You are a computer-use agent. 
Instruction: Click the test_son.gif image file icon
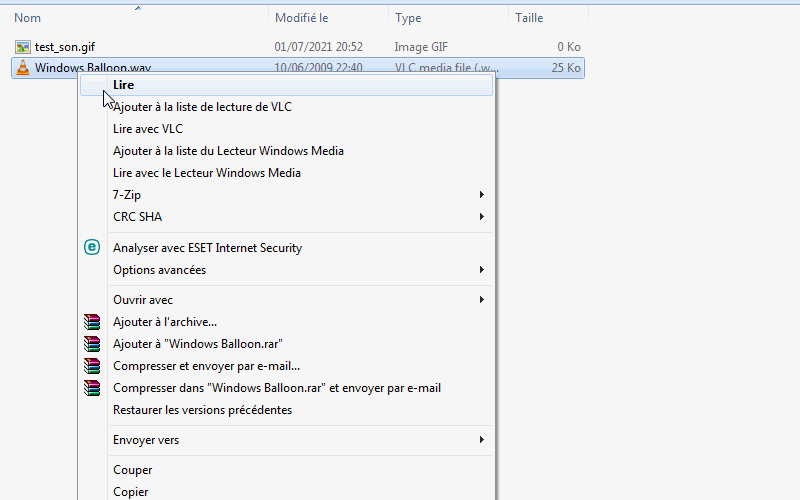(22, 47)
